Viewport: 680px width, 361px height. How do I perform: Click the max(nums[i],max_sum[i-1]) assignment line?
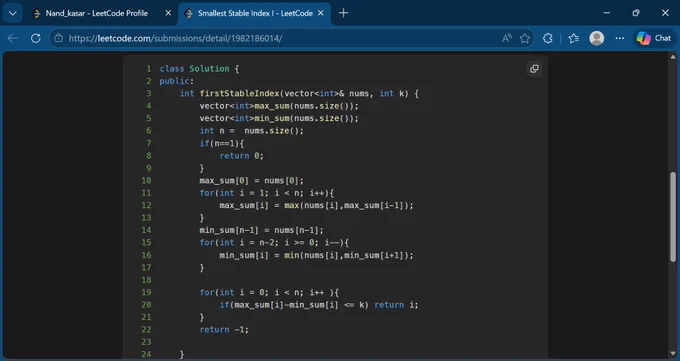point(317,205)
